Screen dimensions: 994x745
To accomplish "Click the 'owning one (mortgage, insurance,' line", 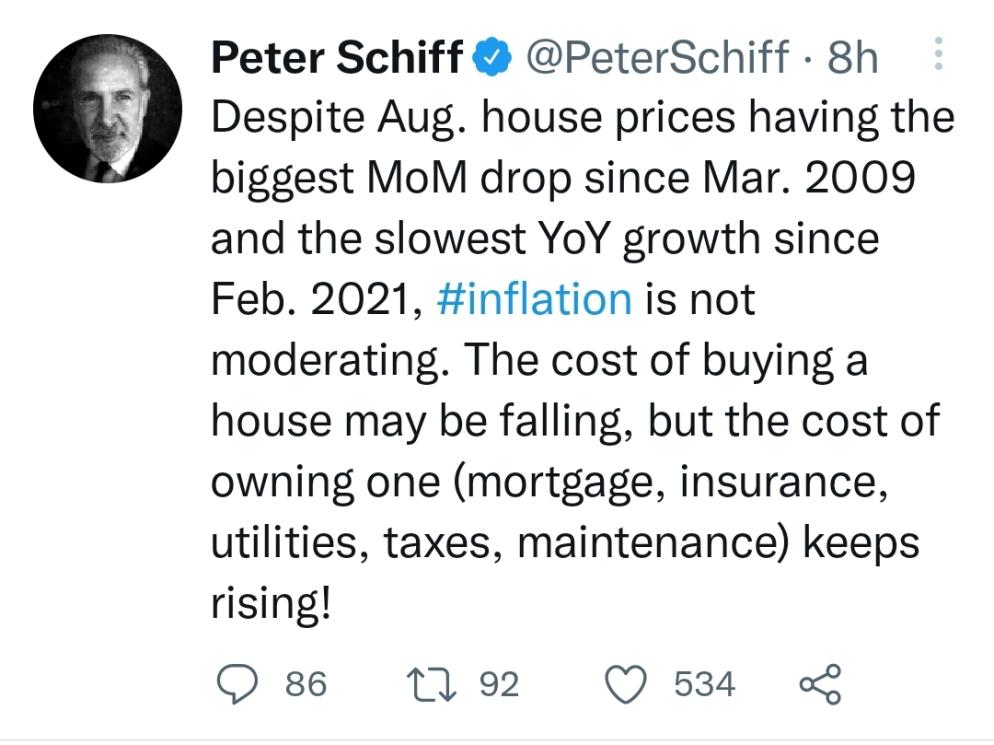I will coord(550,482).
